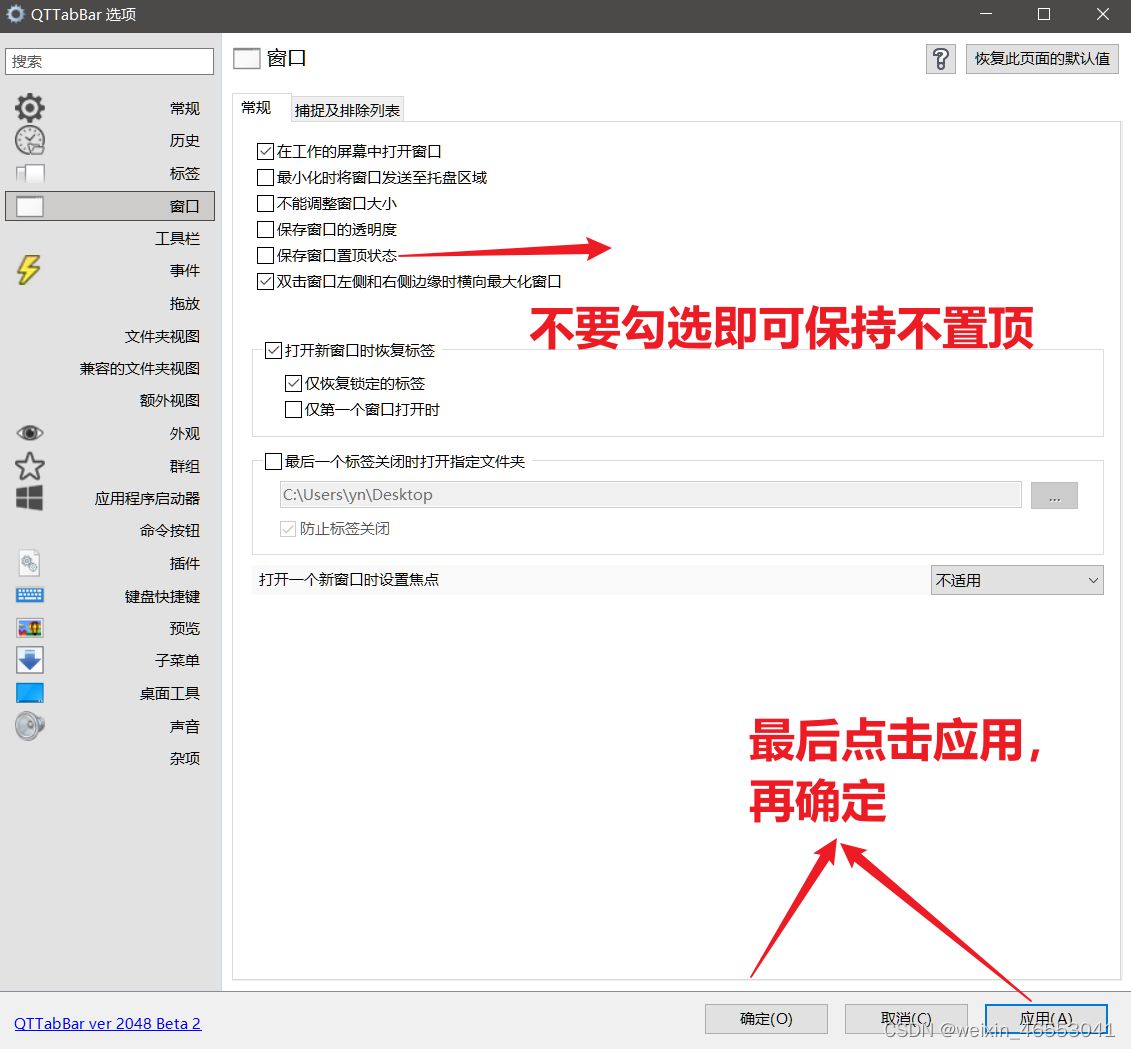Screen dimensions: 1131x1049
Task: Open 插件 settings via the plugin icon
Action: tap(29, 562)
